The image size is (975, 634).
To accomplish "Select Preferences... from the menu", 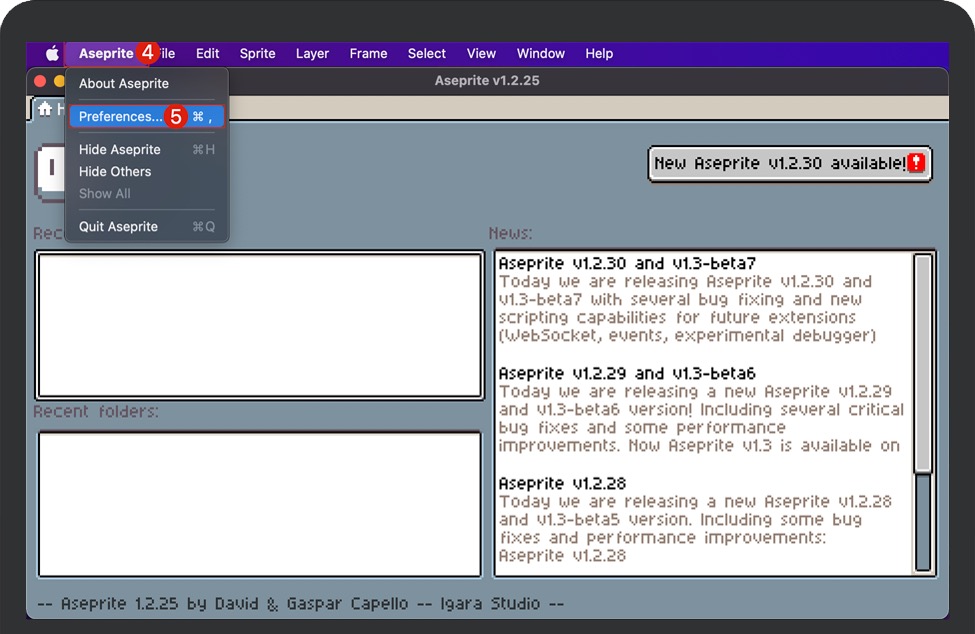I will pyautogui.click(x=147, y=116).
